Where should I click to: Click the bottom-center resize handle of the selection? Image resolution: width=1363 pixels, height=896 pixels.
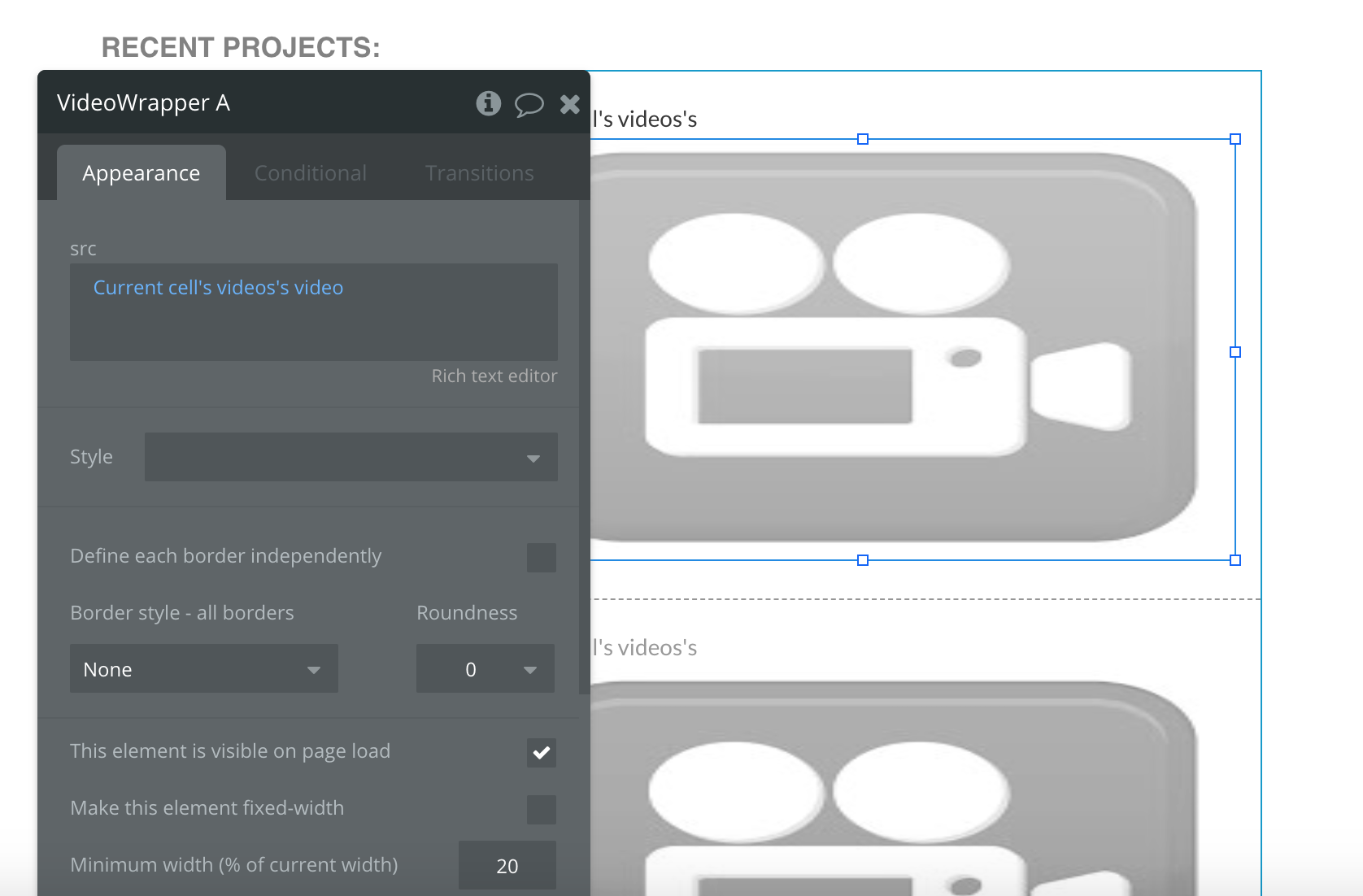point(863,560)
